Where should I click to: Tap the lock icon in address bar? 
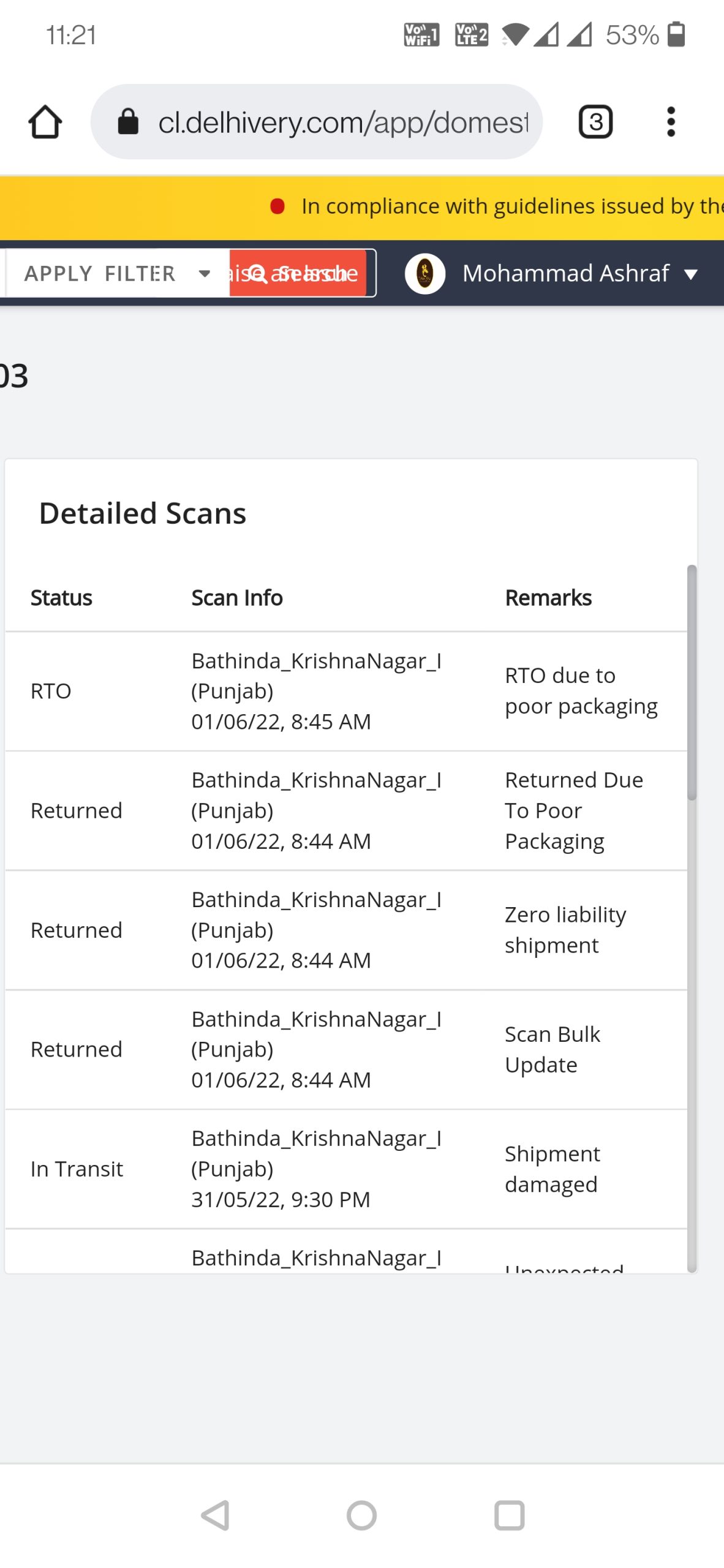coord(128,122)
